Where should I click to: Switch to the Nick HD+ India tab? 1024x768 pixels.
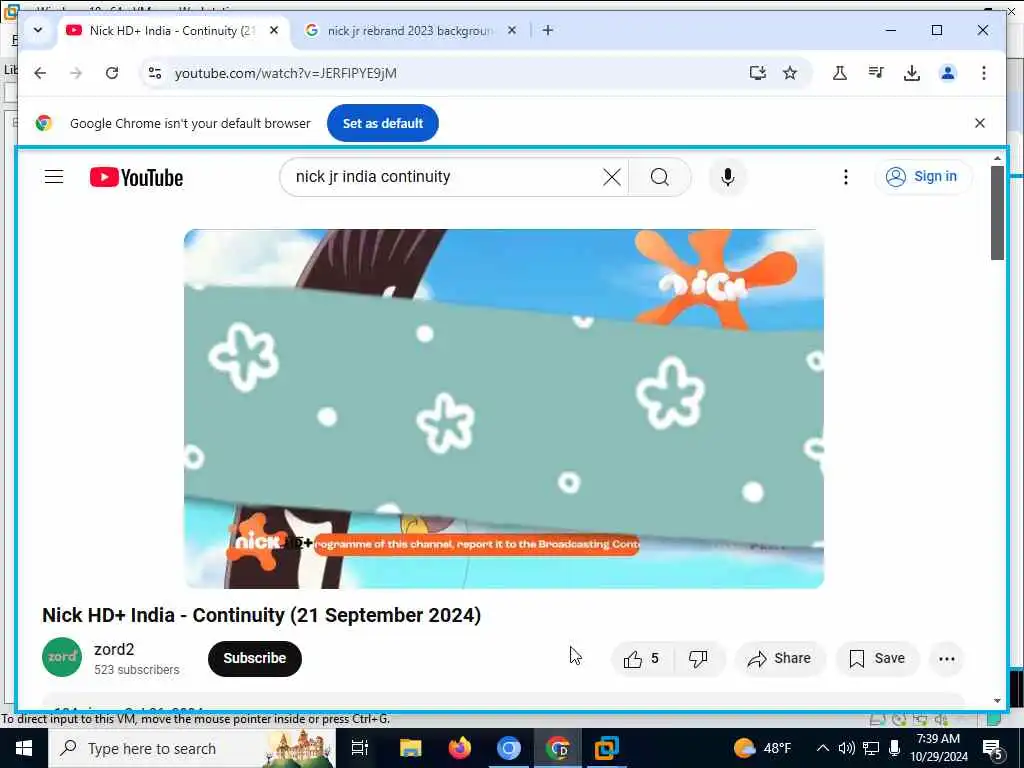[171, 31]
